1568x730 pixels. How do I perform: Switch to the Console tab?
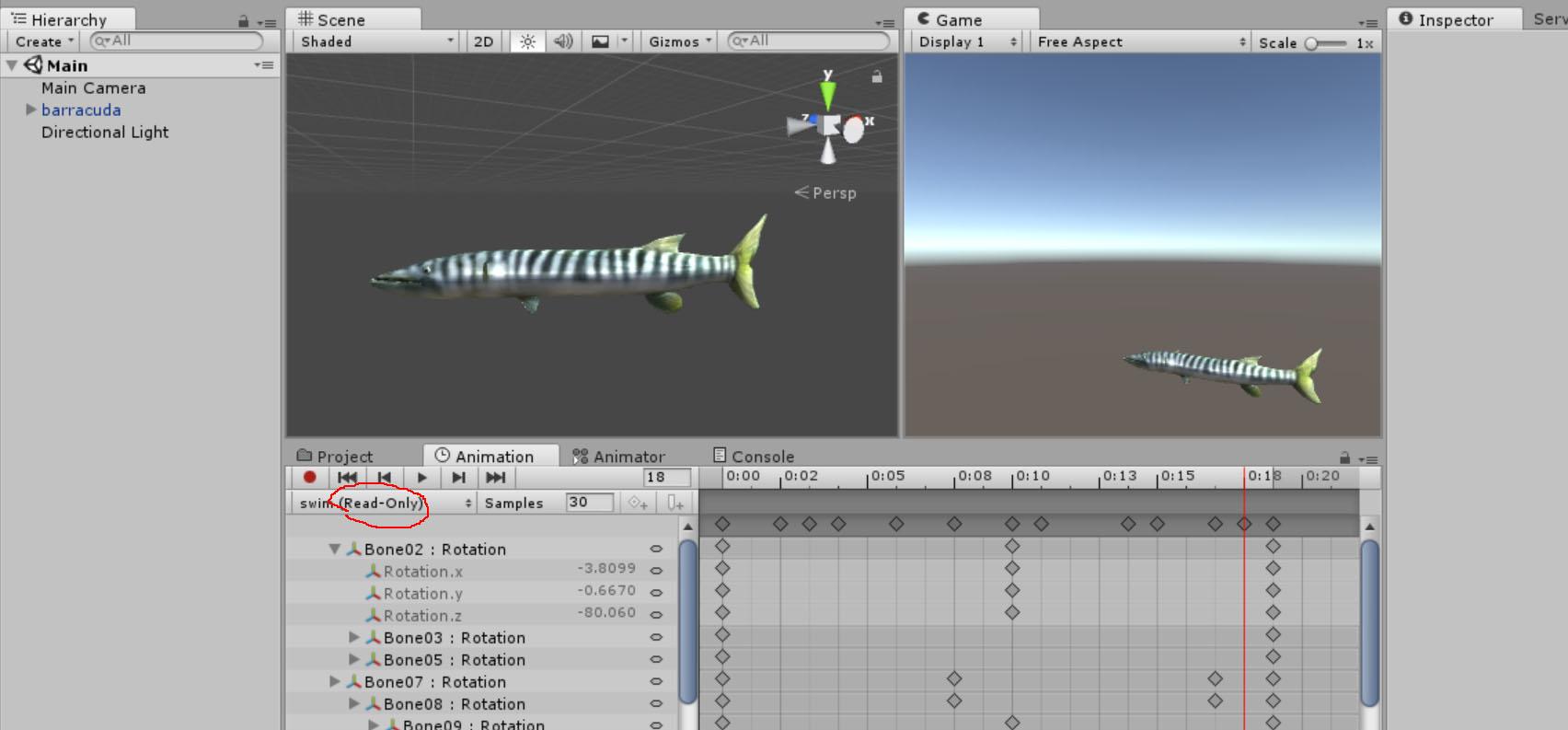[754, 457]
